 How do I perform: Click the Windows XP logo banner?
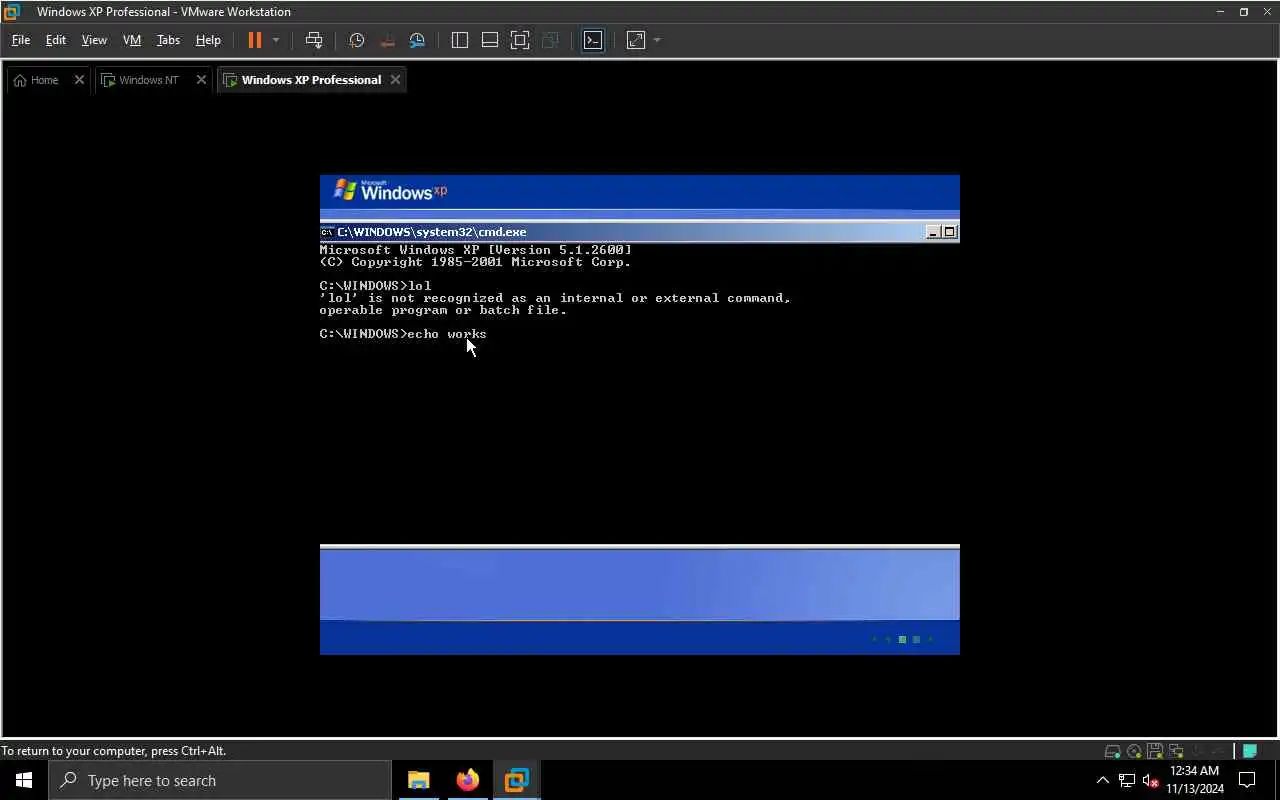[x=391, y=191]
